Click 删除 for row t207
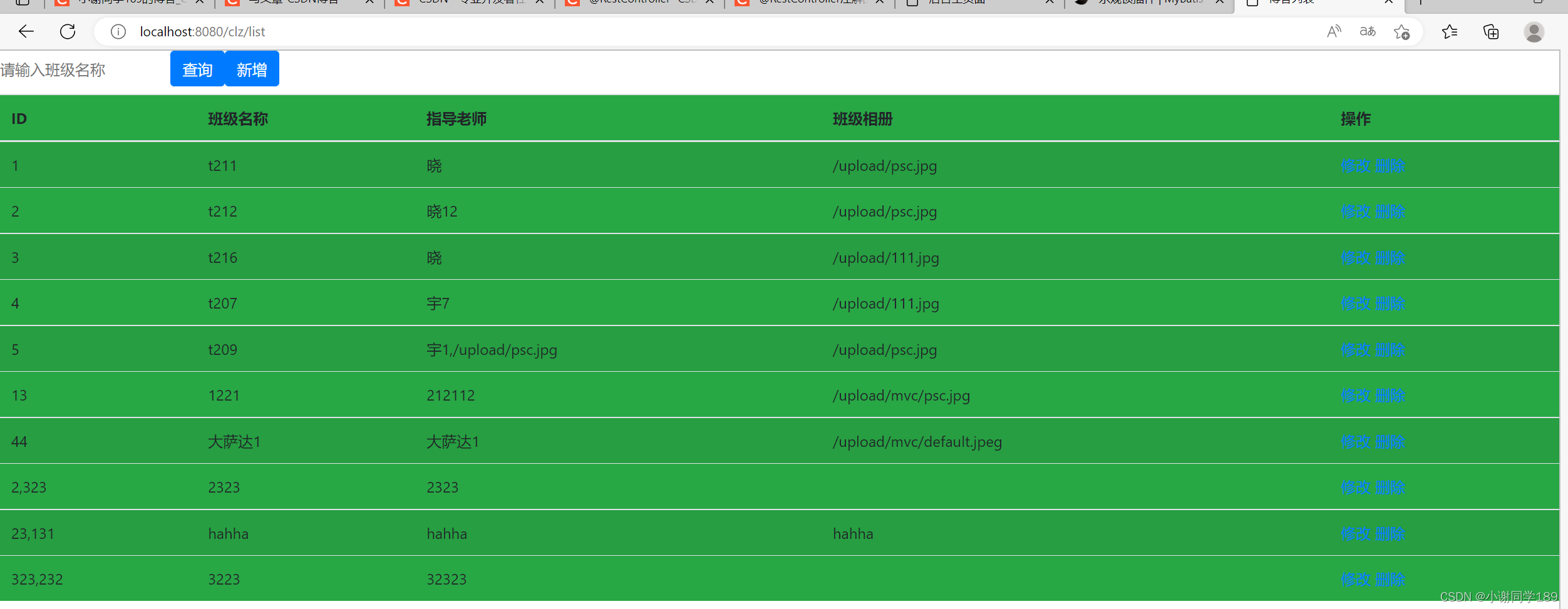Image resolution: width=1568 pixels, height=609 pixels. point(1390,304)
